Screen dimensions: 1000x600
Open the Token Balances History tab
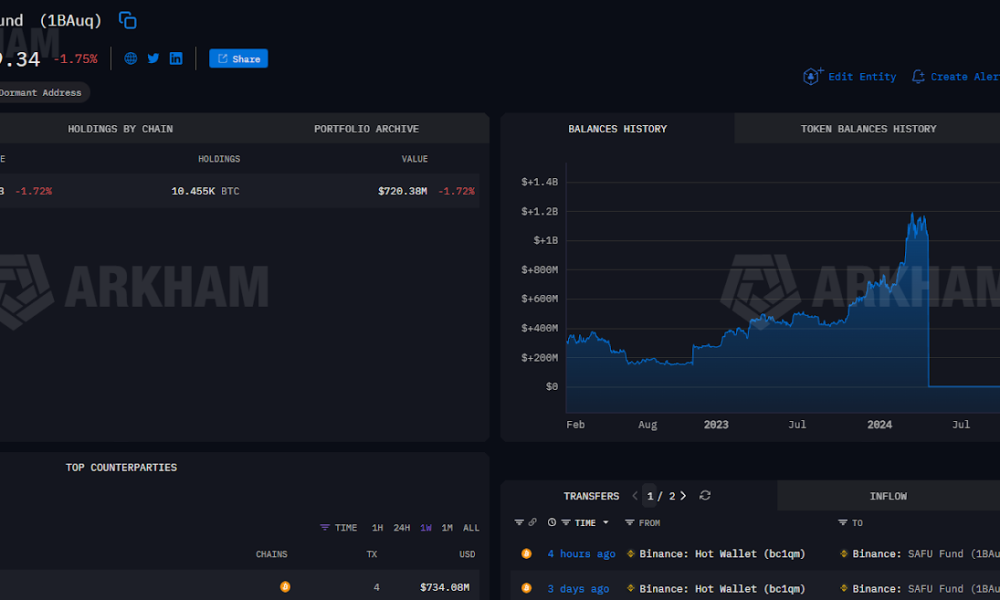[x=866, y=128]
